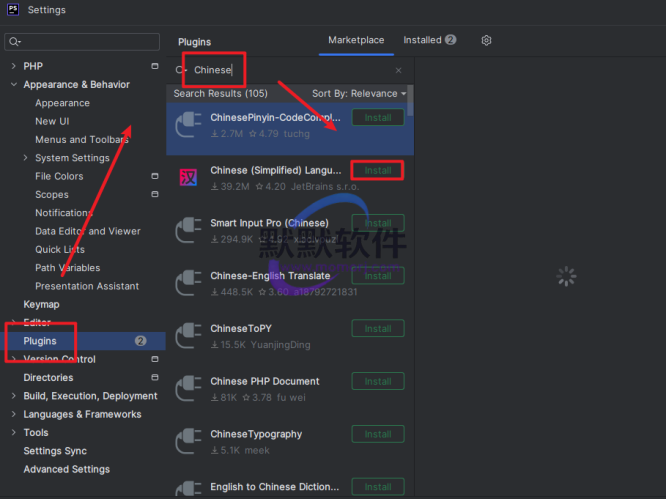Click the Plugins update count badge
Image resolution: width=666 pixels, height=499 pixels.
[x=141, y=341]
